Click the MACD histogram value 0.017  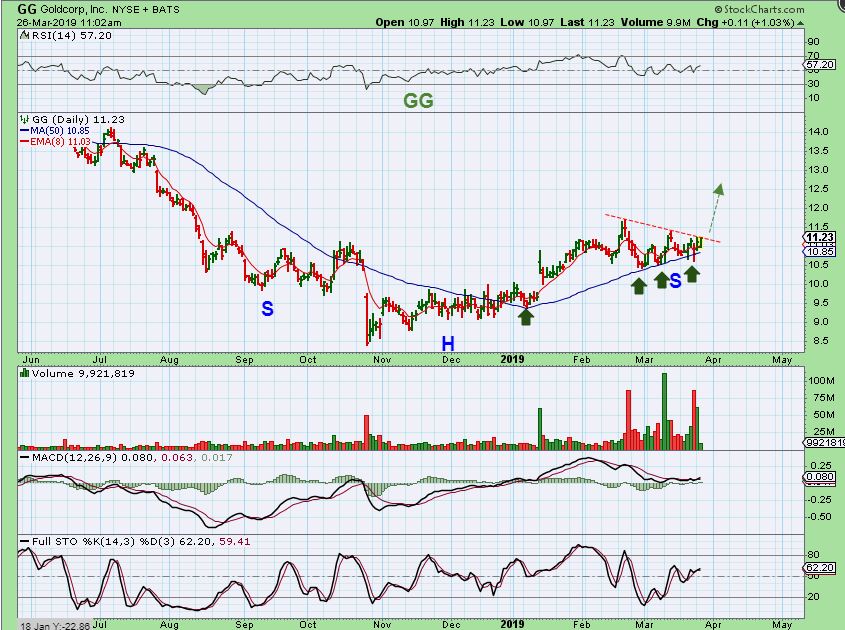click(216, 458)
